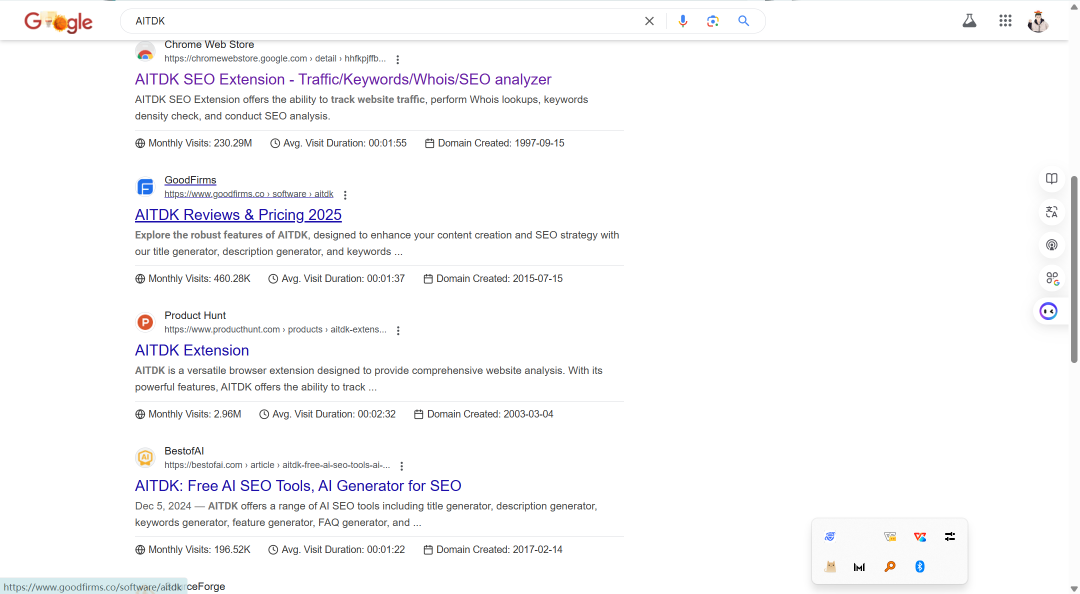Screen dimensions: 1080x594
Task: Click the Product Hunt favicon
Action: (x=145, y=322)
